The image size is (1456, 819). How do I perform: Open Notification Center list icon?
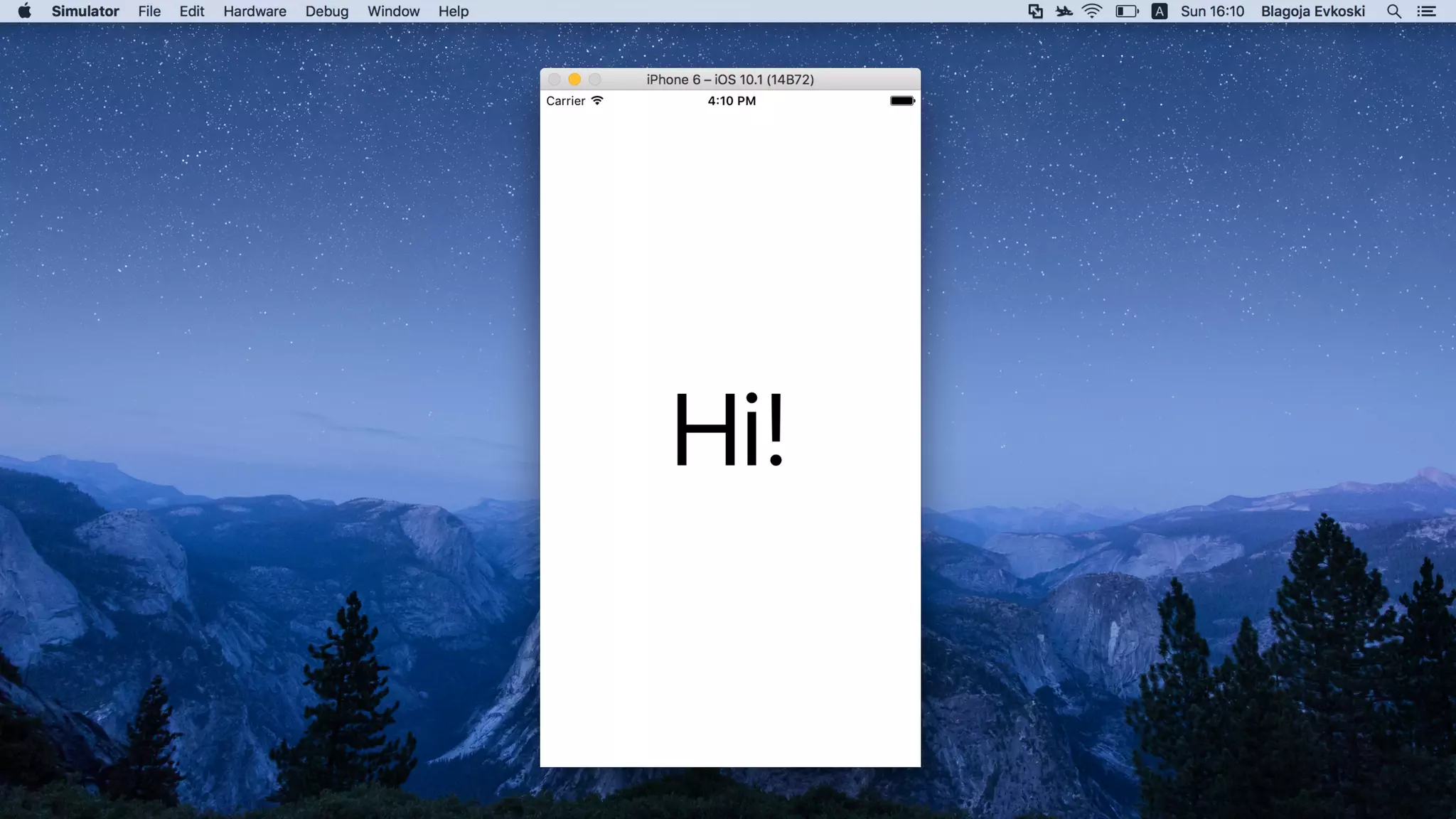[x=1426, y=11]
